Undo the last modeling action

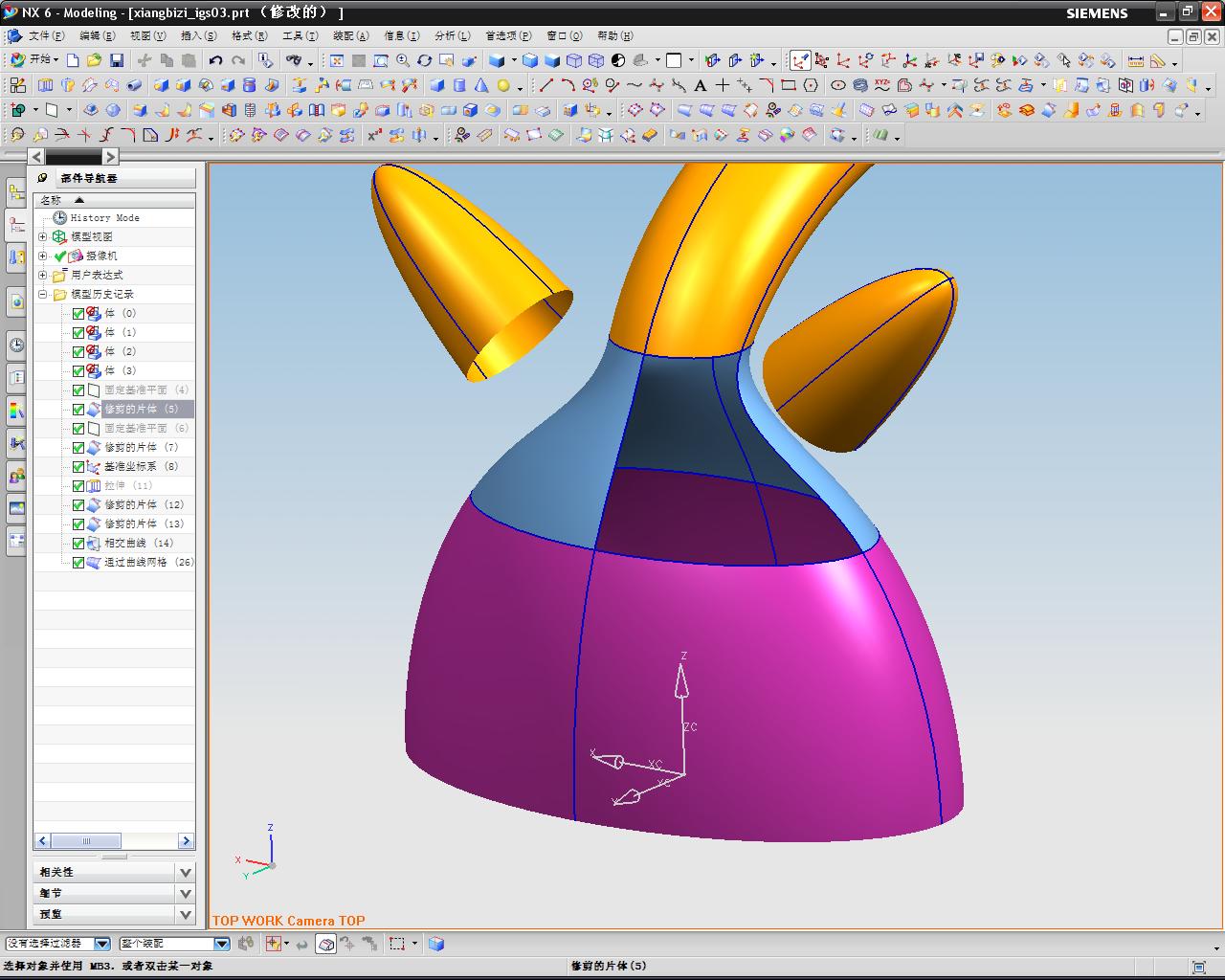point(216,60)
